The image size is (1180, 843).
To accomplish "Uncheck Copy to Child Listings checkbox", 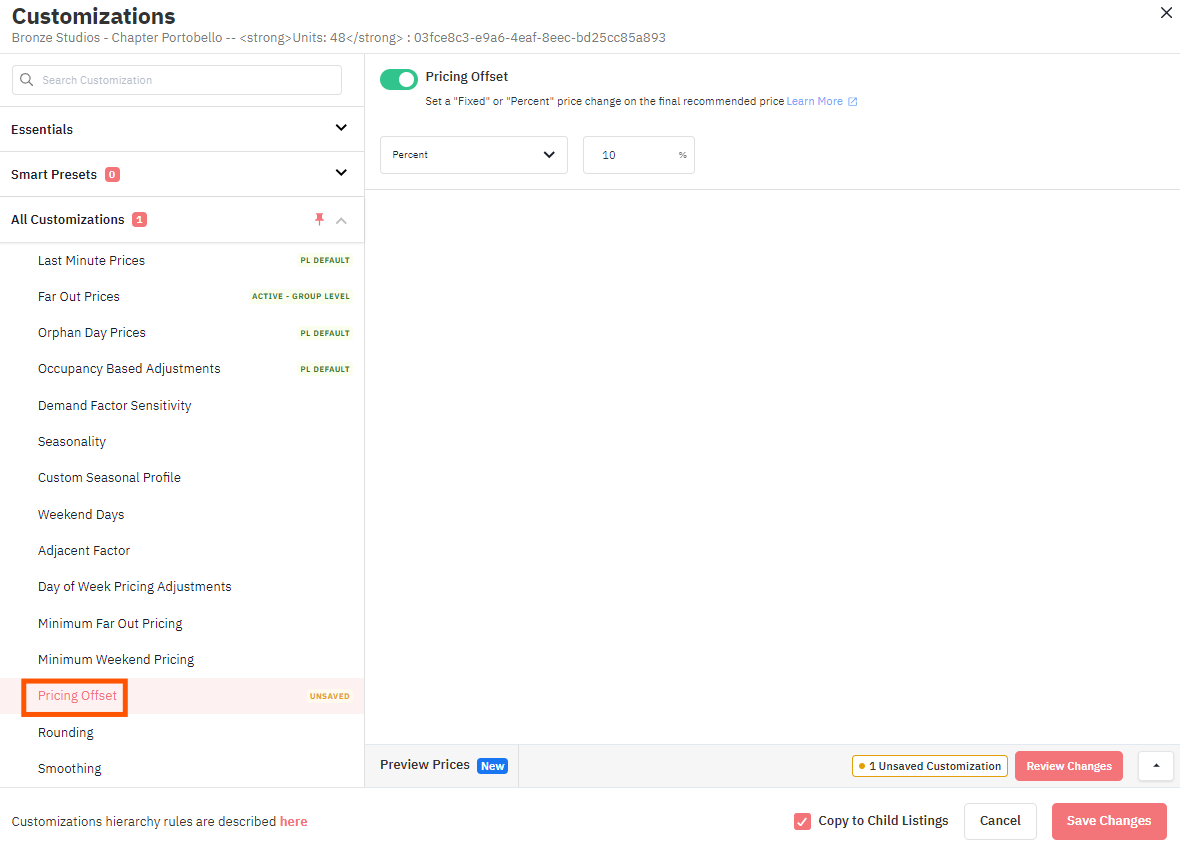I will pos(802,821).
